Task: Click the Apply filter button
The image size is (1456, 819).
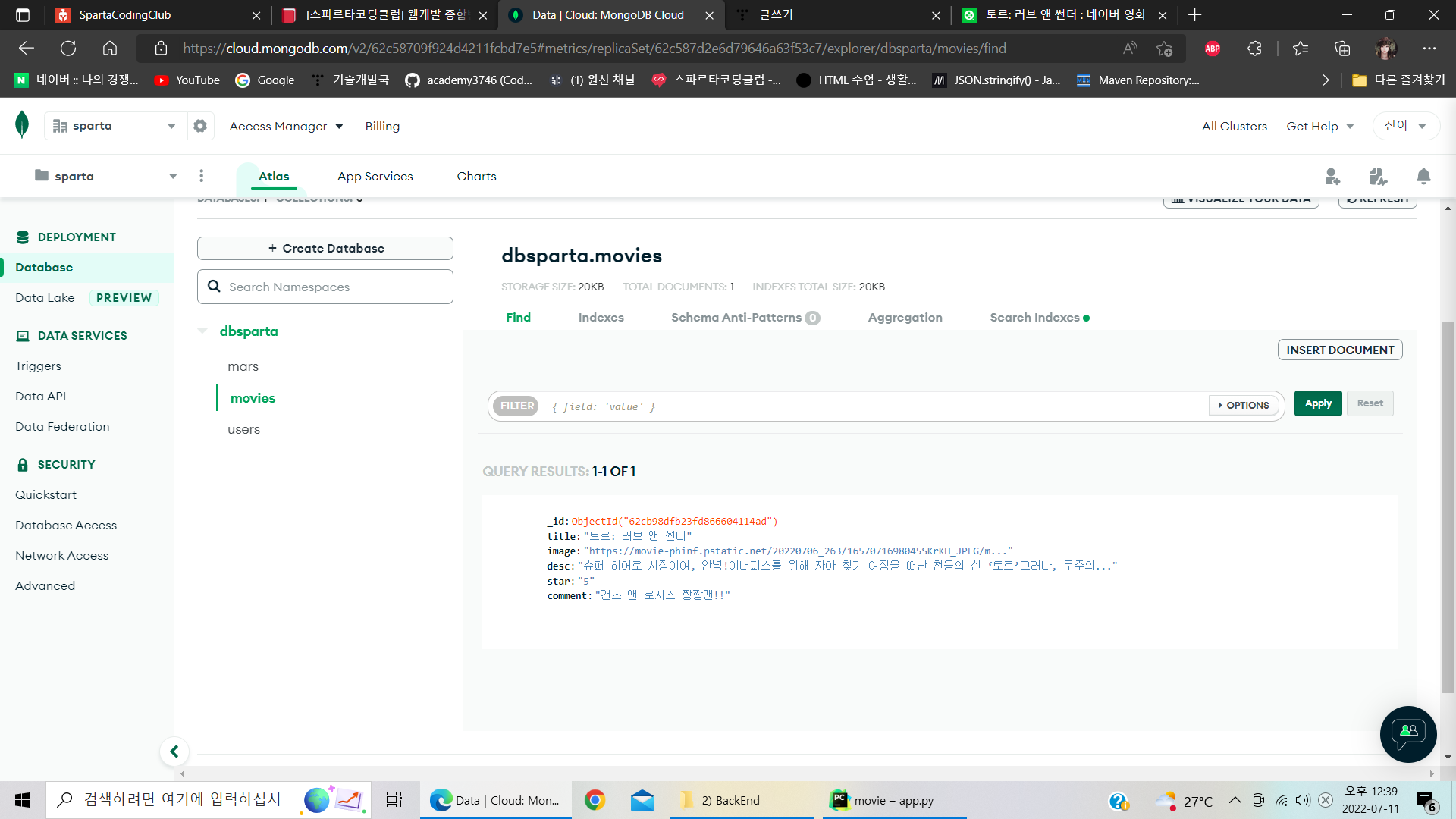Action: 1317,403
